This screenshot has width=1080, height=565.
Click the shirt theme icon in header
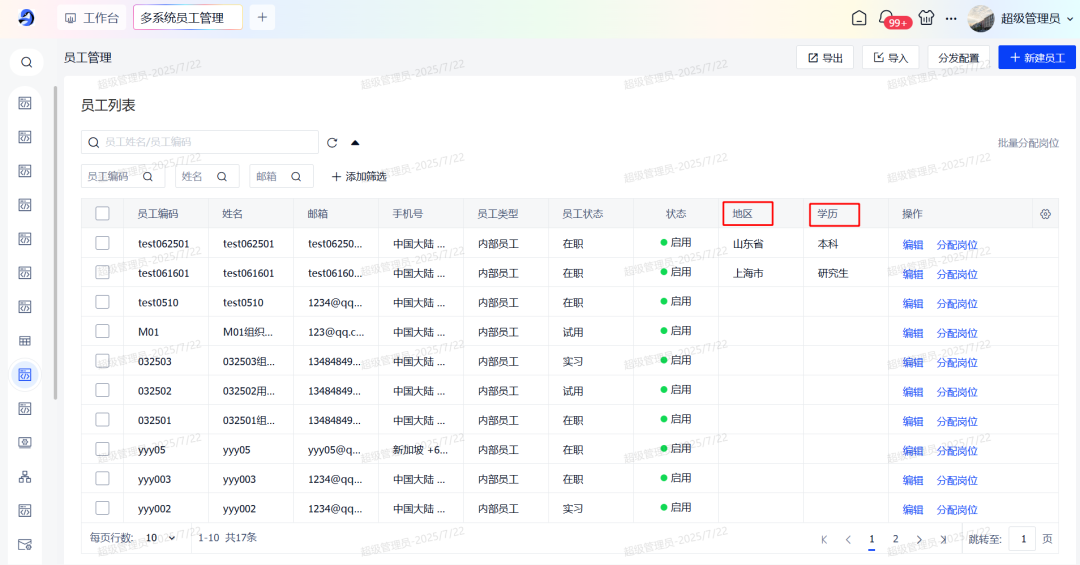[926, 18]
